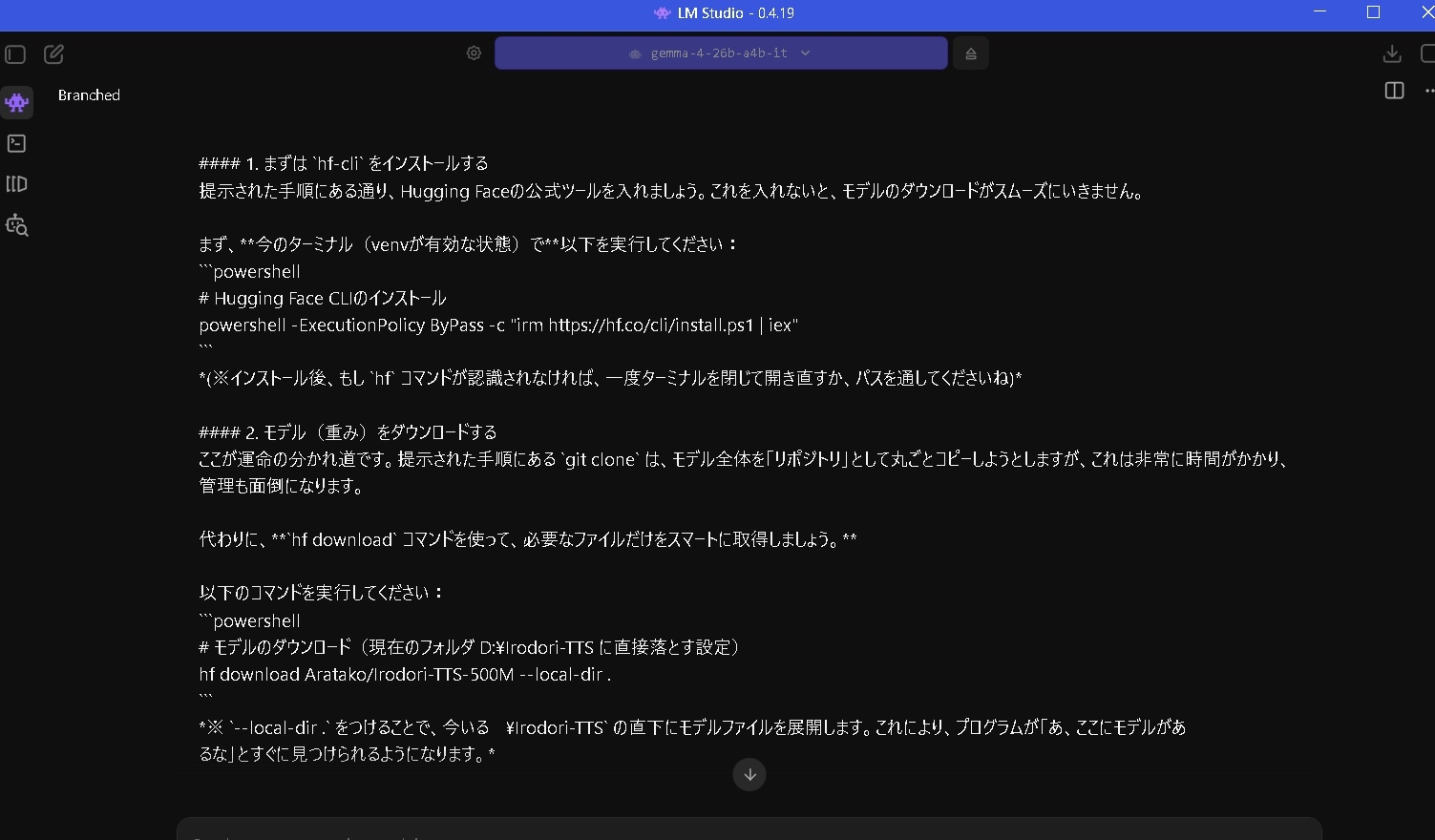Open My Models library sidebar icon
Screen dimensions: 1435x840
[16, 184]
